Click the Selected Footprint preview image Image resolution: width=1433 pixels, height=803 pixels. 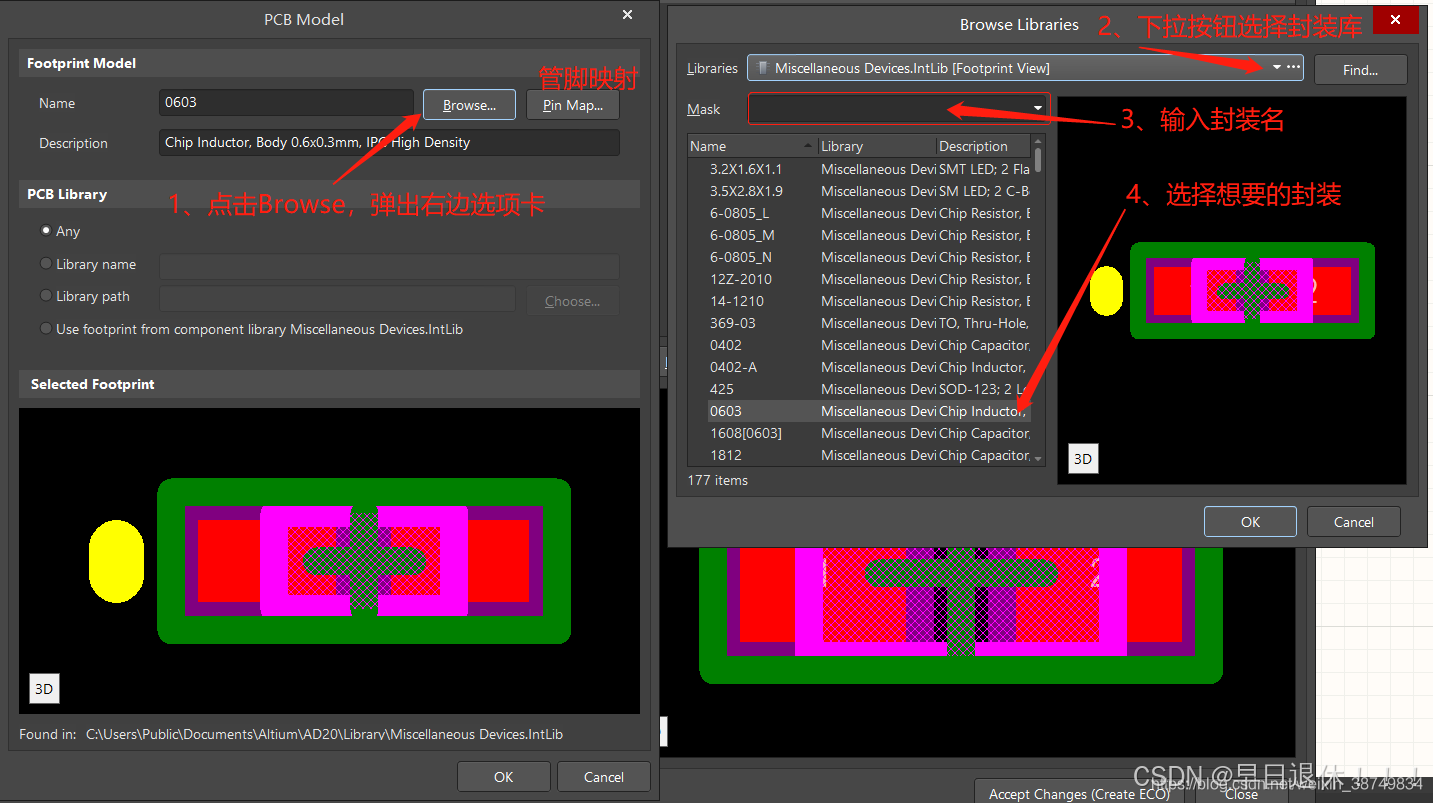(329, 560)
